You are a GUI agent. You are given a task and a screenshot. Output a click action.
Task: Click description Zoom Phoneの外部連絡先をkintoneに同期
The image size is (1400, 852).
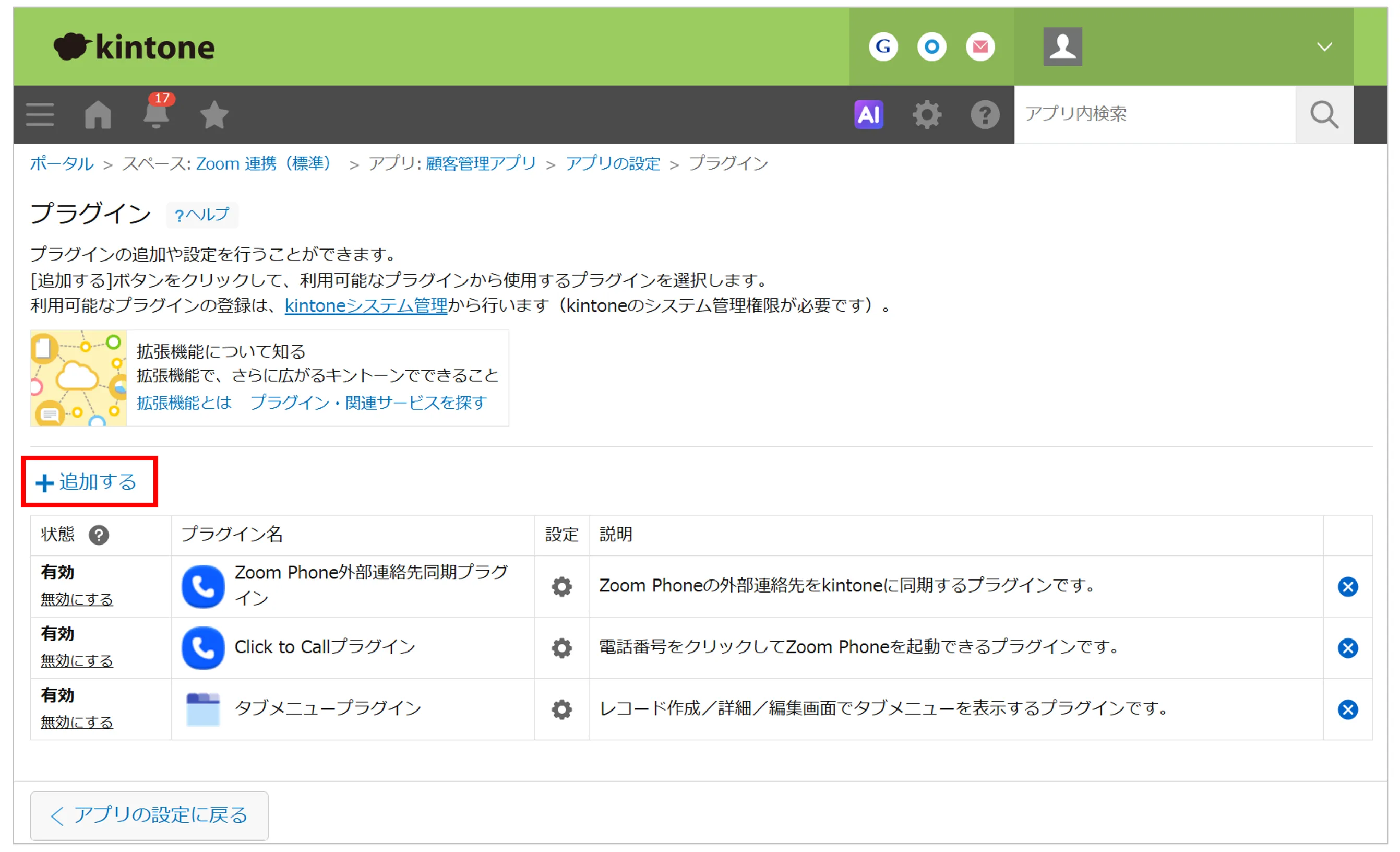coord(847,585)
